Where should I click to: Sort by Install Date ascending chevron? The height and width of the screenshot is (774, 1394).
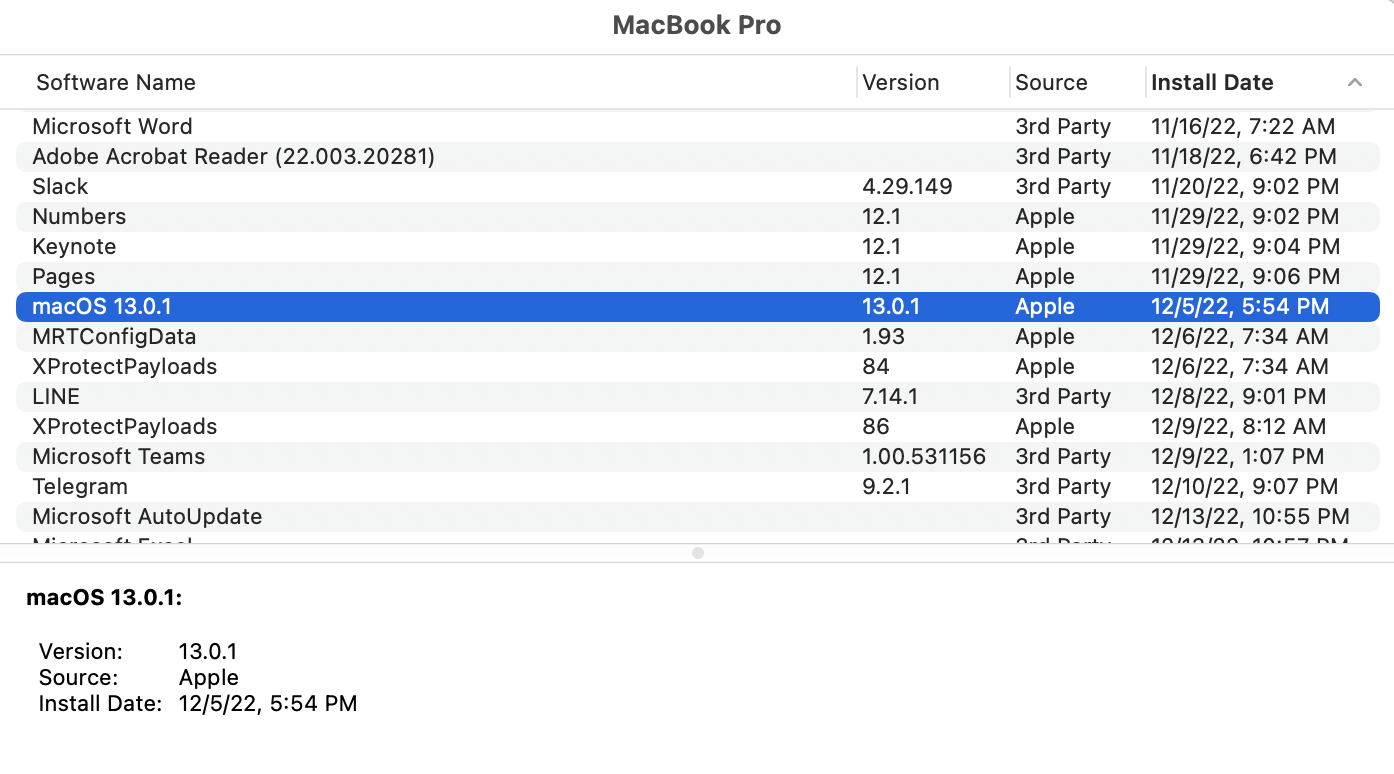pyautogui.click(x=1355, y=82)
